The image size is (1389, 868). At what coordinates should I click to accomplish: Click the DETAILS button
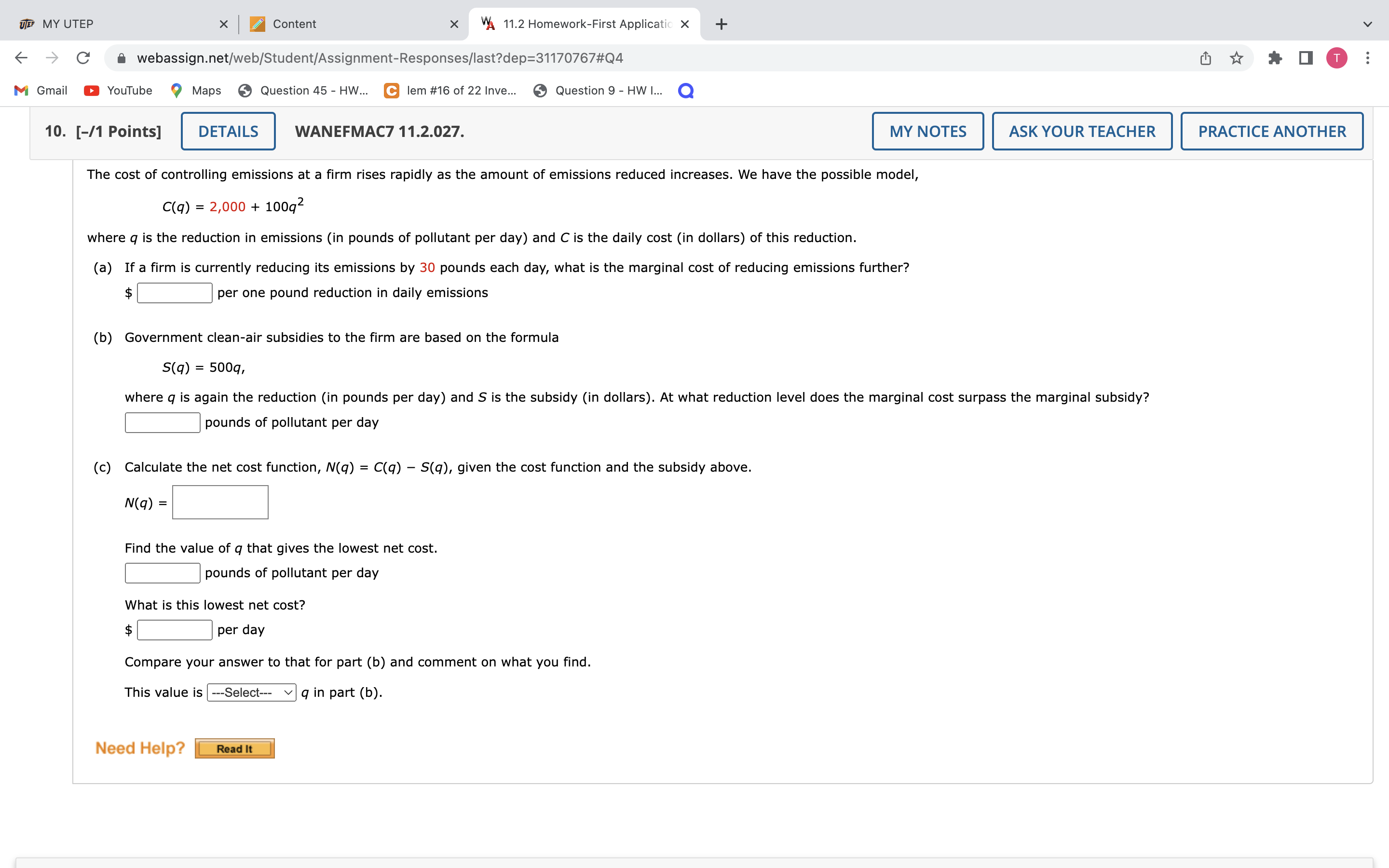(x=228, y=132)
